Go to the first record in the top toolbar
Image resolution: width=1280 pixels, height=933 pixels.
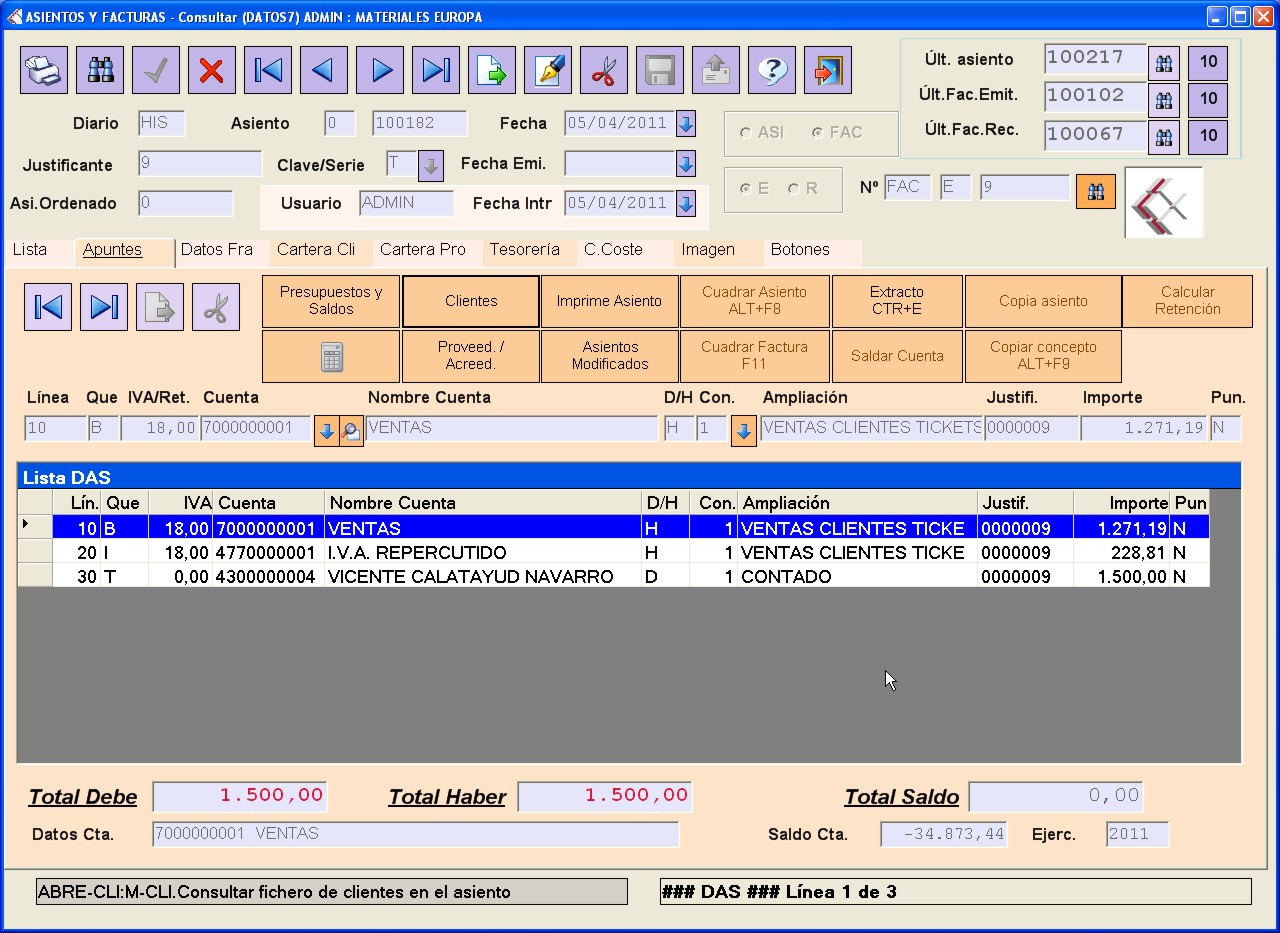coord(268,70)
